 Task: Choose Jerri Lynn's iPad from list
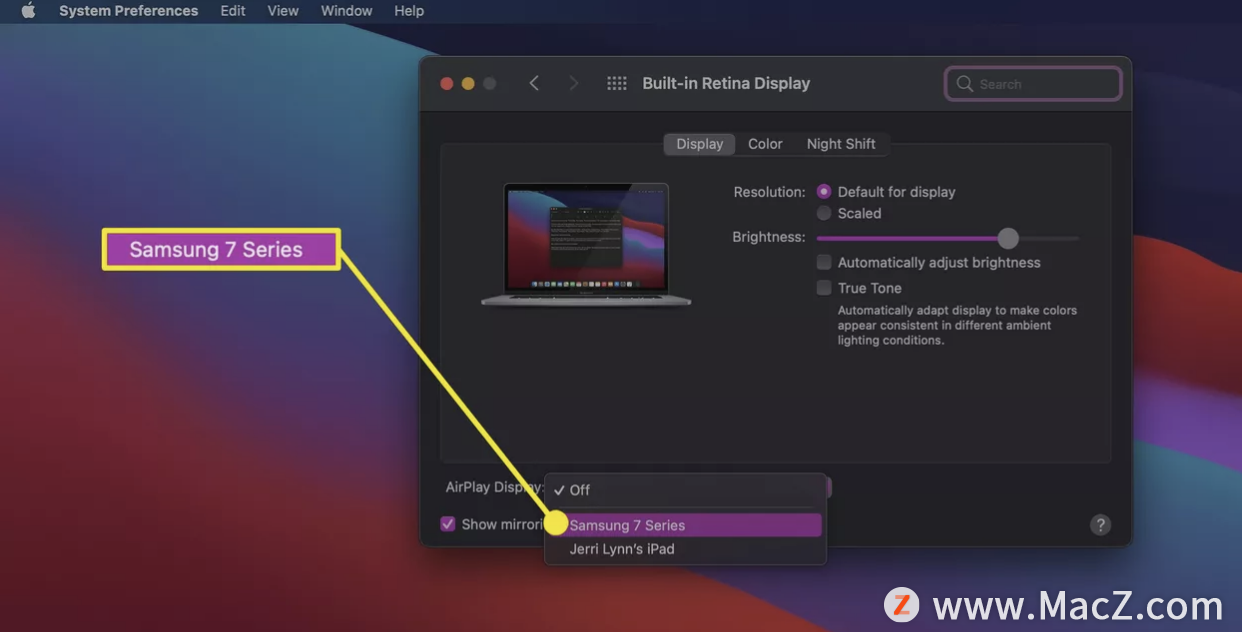point(622,549)
